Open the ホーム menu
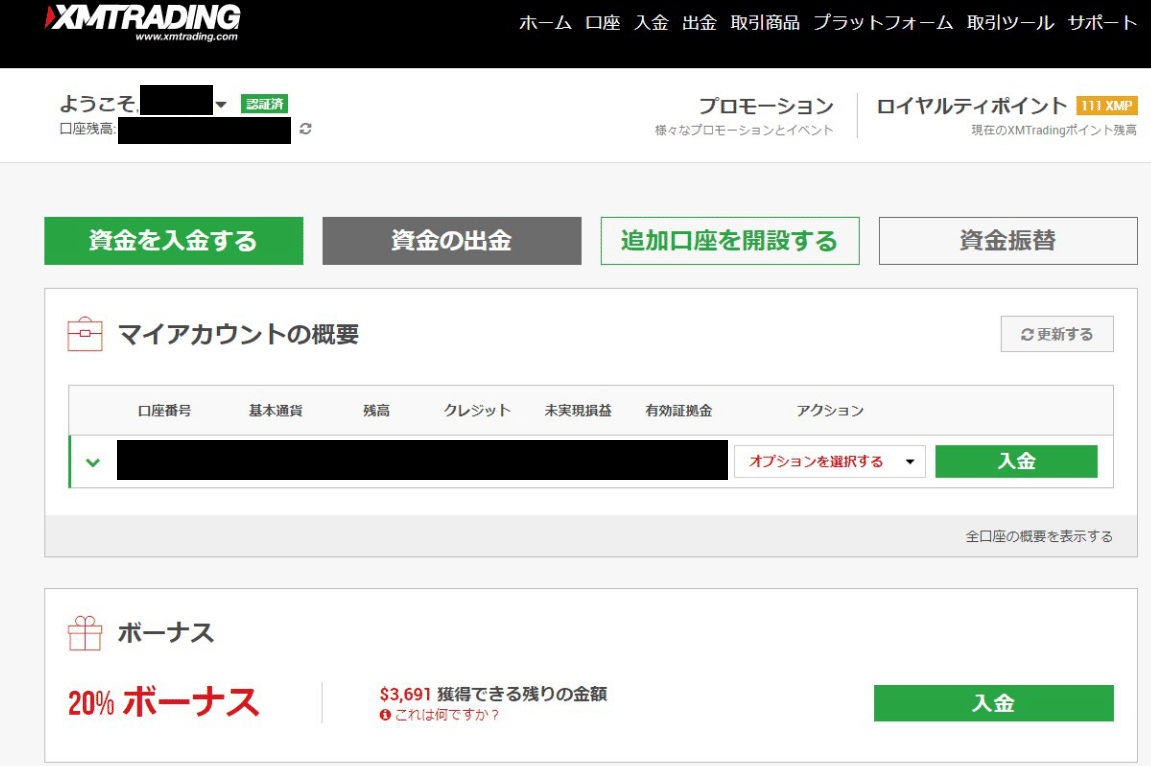This screenshot has height=766, width=1151. 545,23
